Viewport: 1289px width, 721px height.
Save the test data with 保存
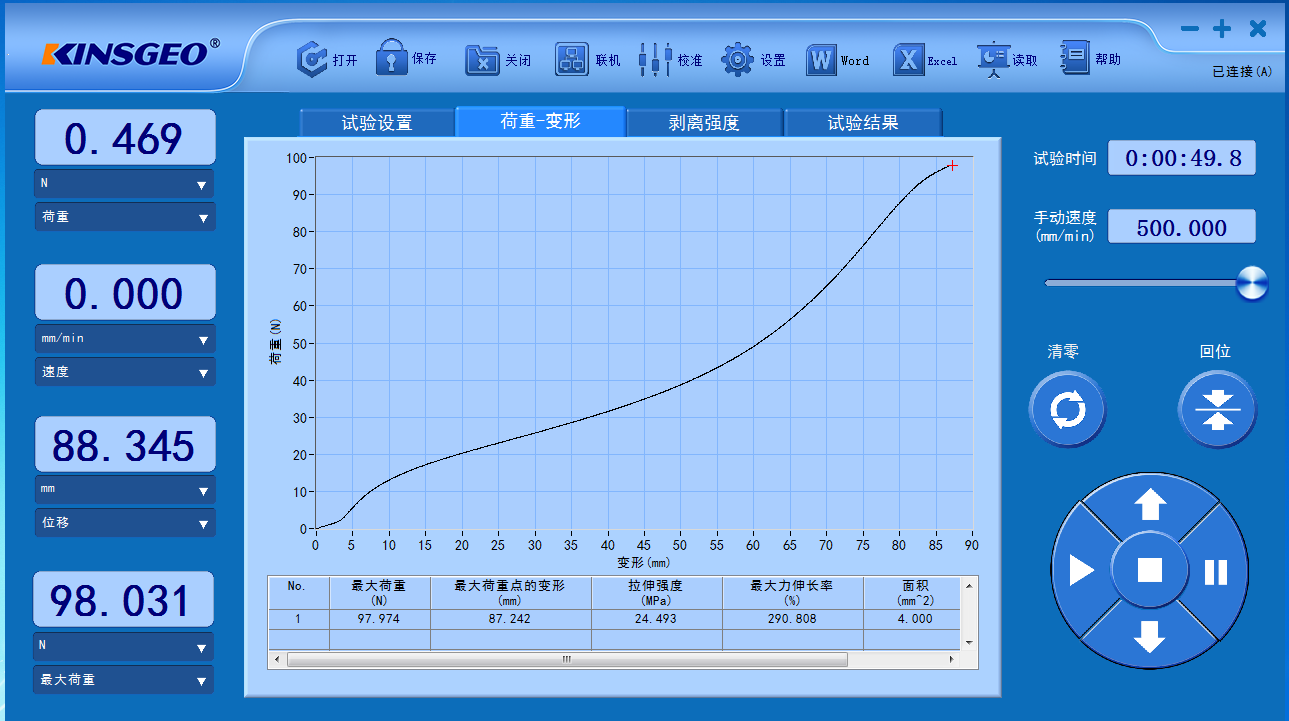click(x=390, y=58)
